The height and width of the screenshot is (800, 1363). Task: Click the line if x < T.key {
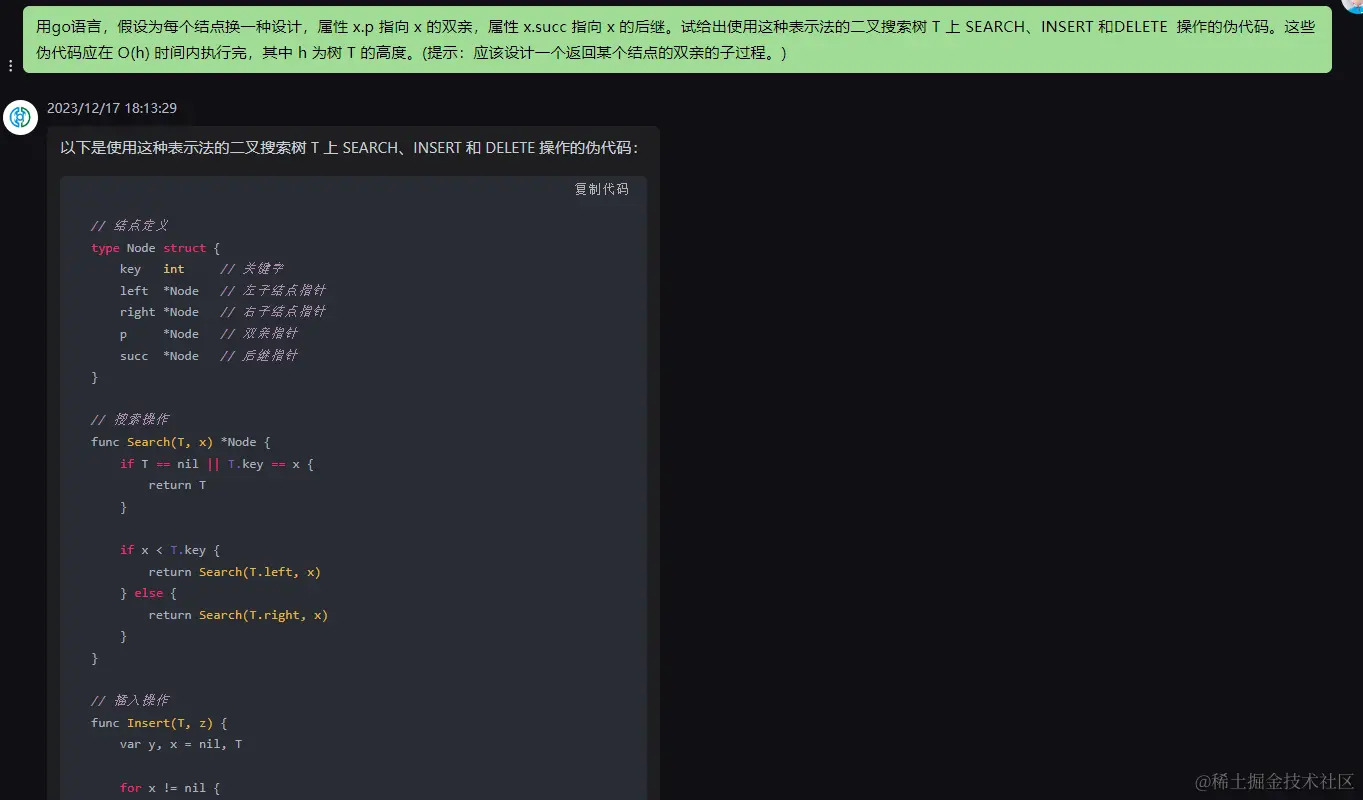[x=170, y=550]
